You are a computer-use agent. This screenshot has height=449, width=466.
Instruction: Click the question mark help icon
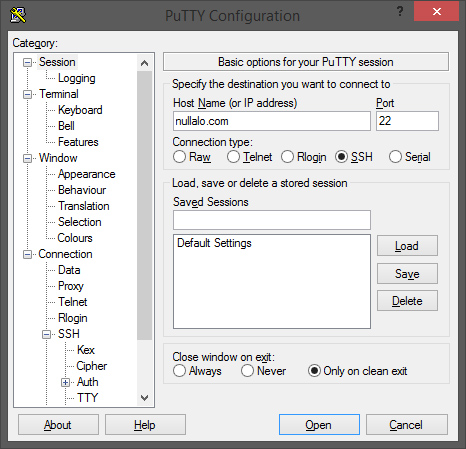point(400,12)
